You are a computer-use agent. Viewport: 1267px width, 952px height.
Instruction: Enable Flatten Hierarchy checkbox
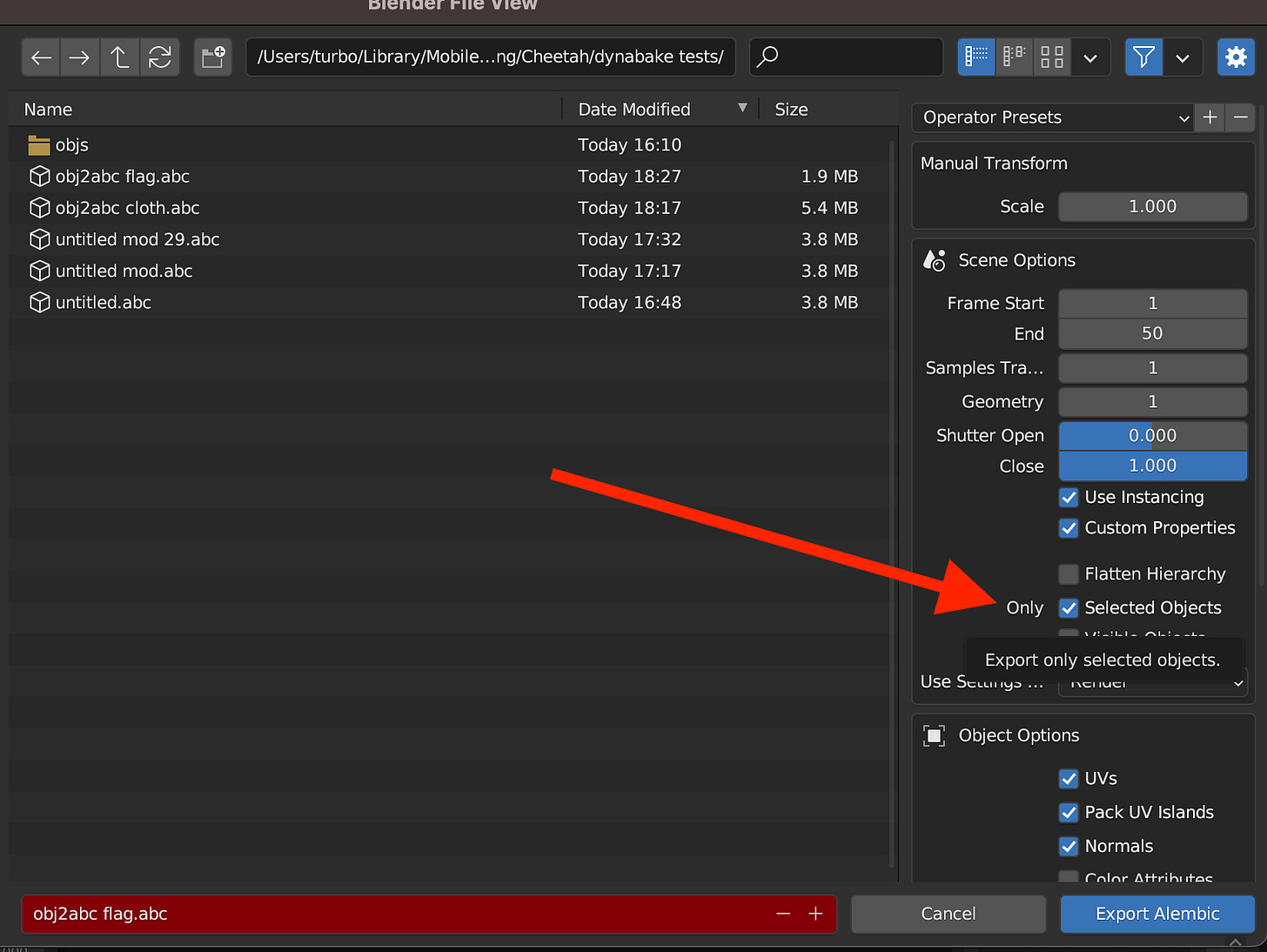coord(1069,574)
